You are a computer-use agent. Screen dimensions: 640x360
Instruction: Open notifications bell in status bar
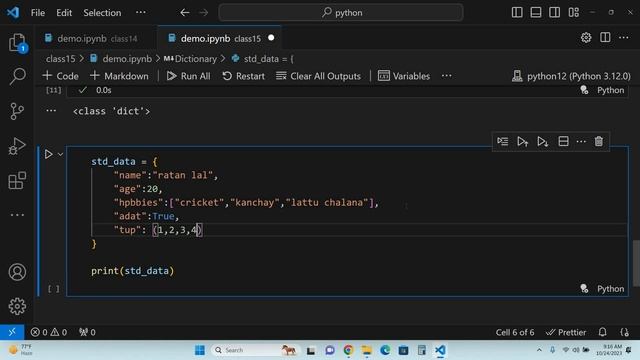coord(602,332)
